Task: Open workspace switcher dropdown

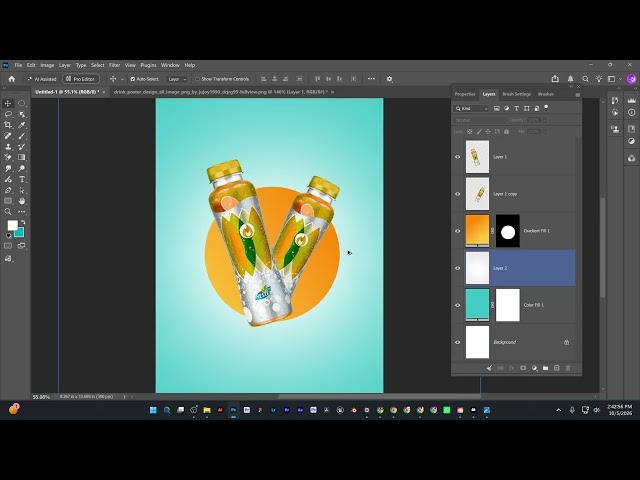Action: 613,79
